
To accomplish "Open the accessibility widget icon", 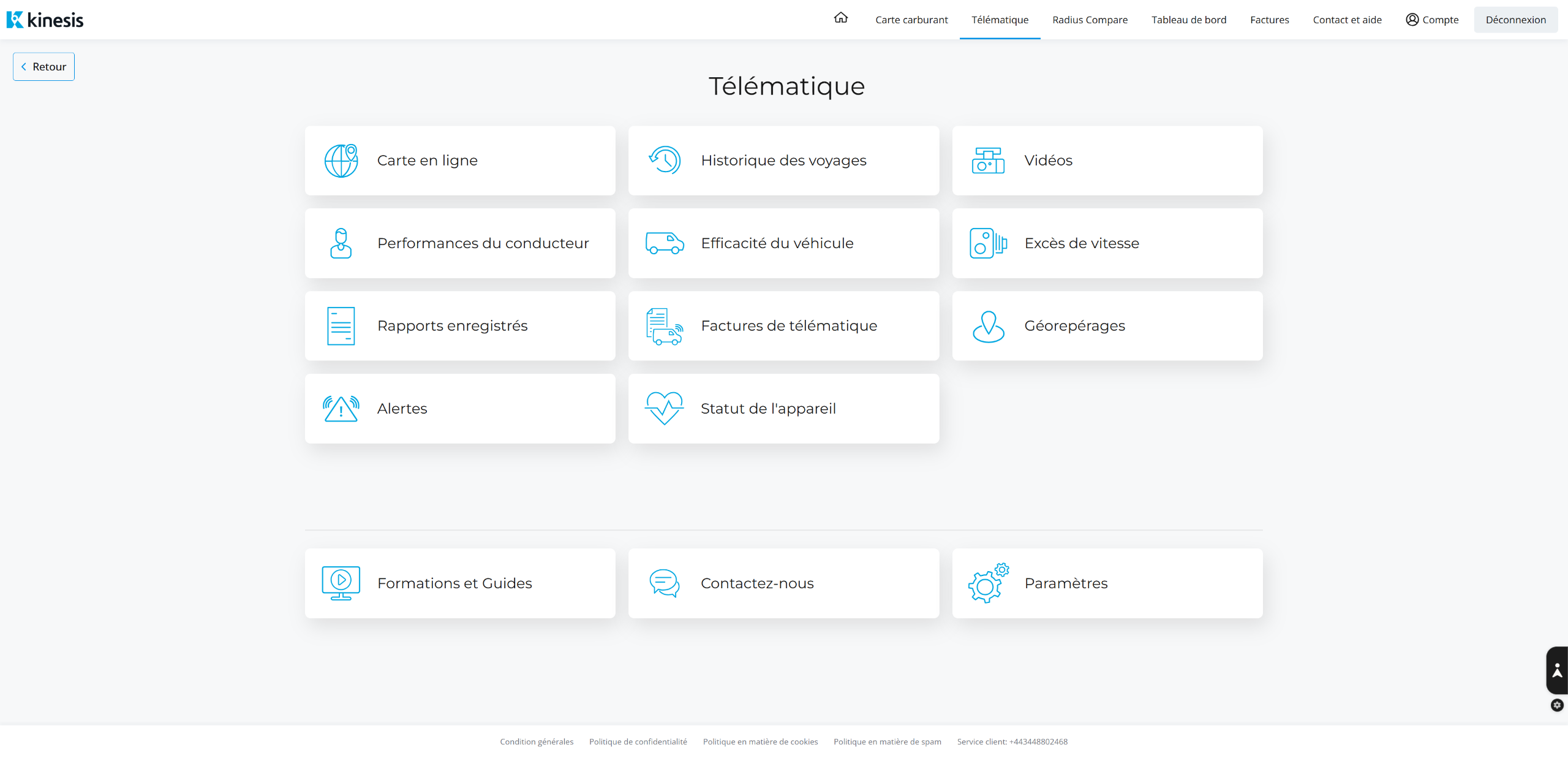I will tap(1557, 670).
